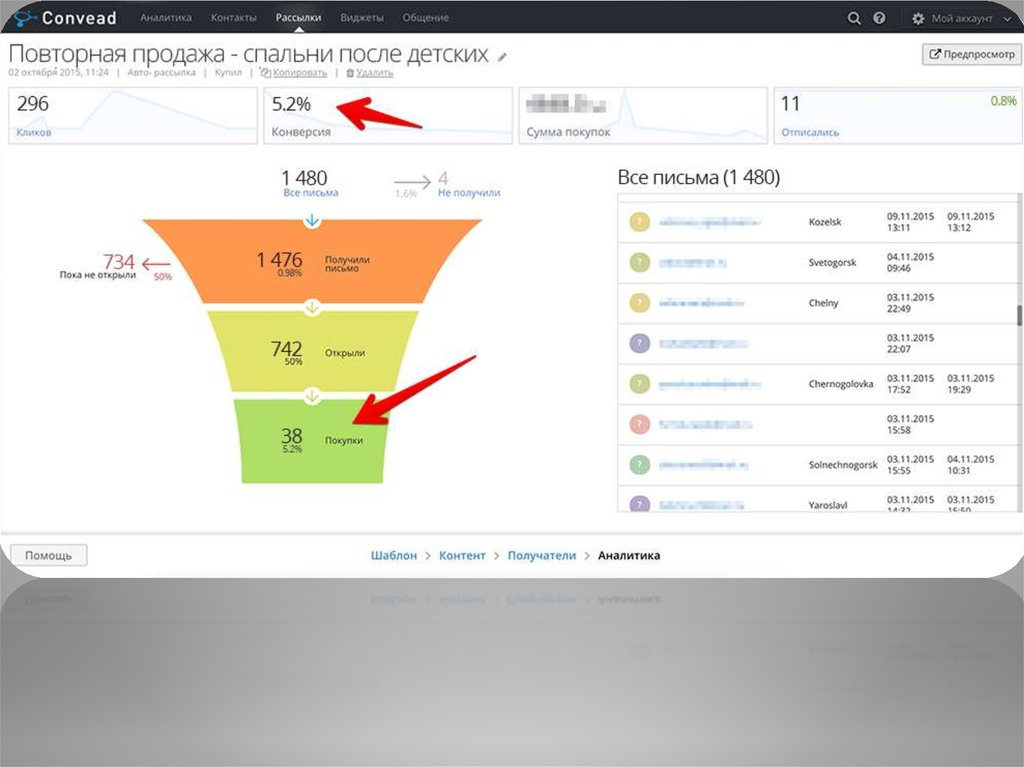Click the purple avatar icon in the Yaroslavl row

pyautogui.click(x=640, y=505)
